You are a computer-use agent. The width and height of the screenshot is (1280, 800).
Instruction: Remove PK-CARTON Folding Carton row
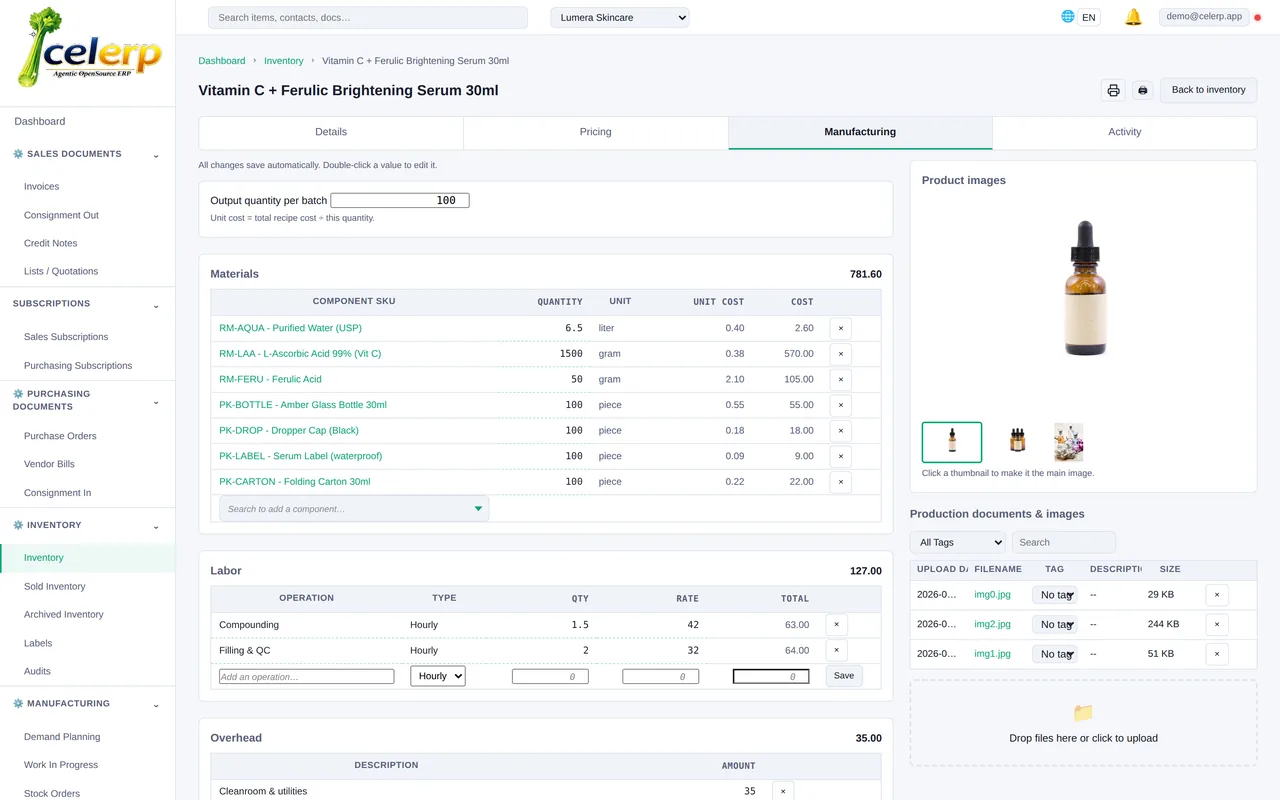click(841, 482)
